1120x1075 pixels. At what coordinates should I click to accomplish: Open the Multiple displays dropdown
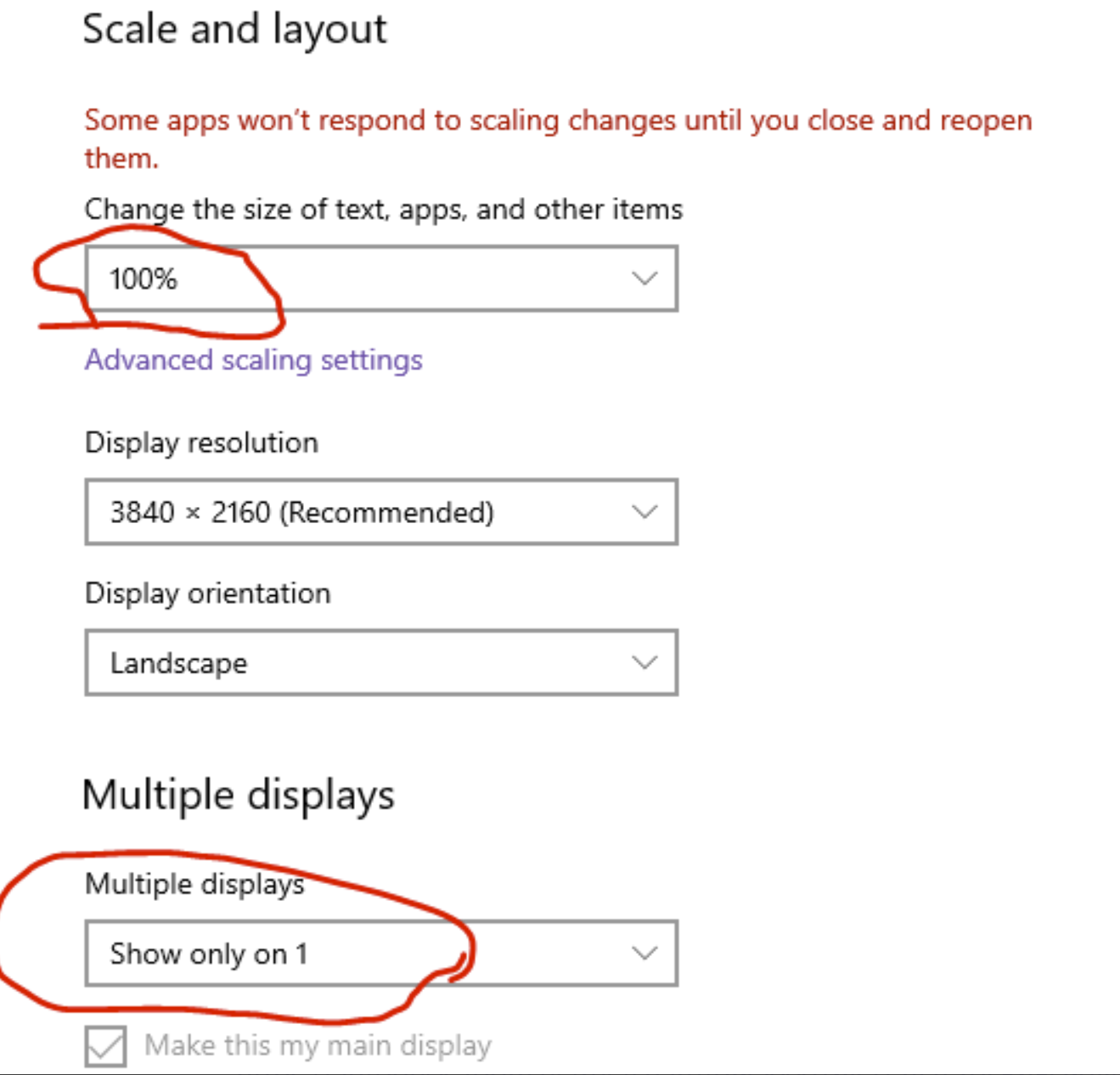(382, 954)
